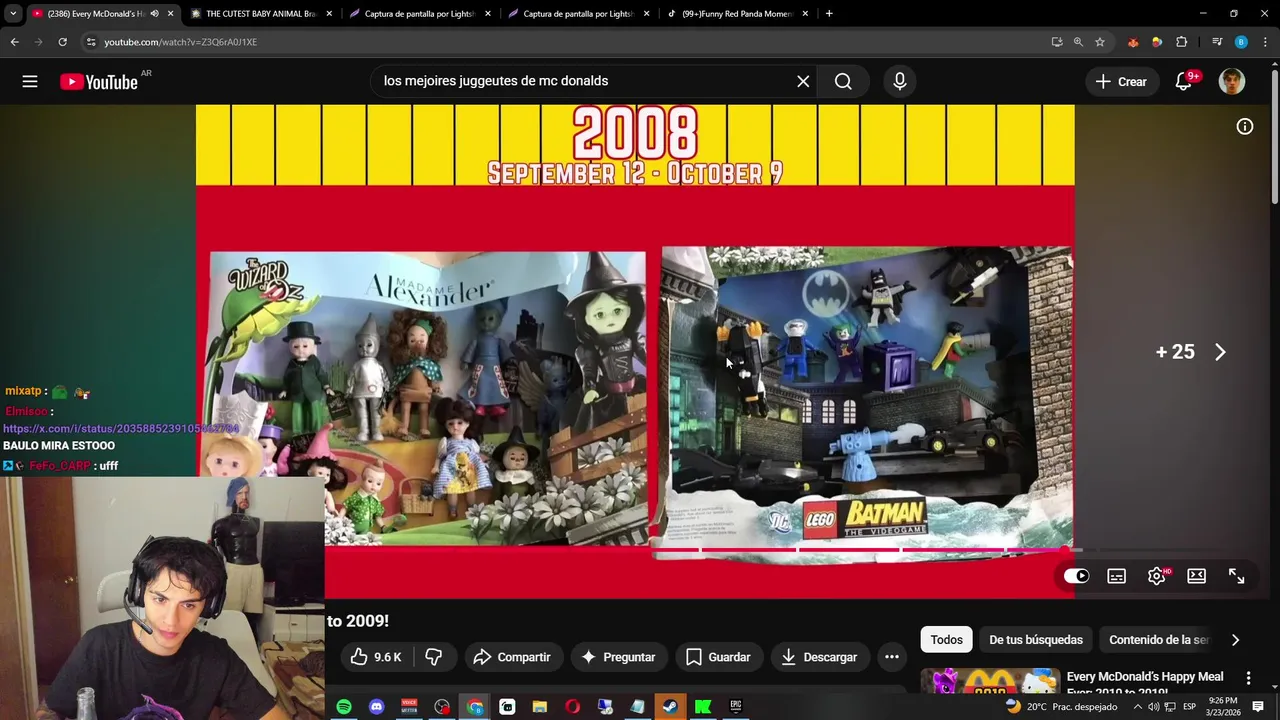Clear the search box with the X
The height and width of the screenshot is (720, 1280).
point(803,82)
